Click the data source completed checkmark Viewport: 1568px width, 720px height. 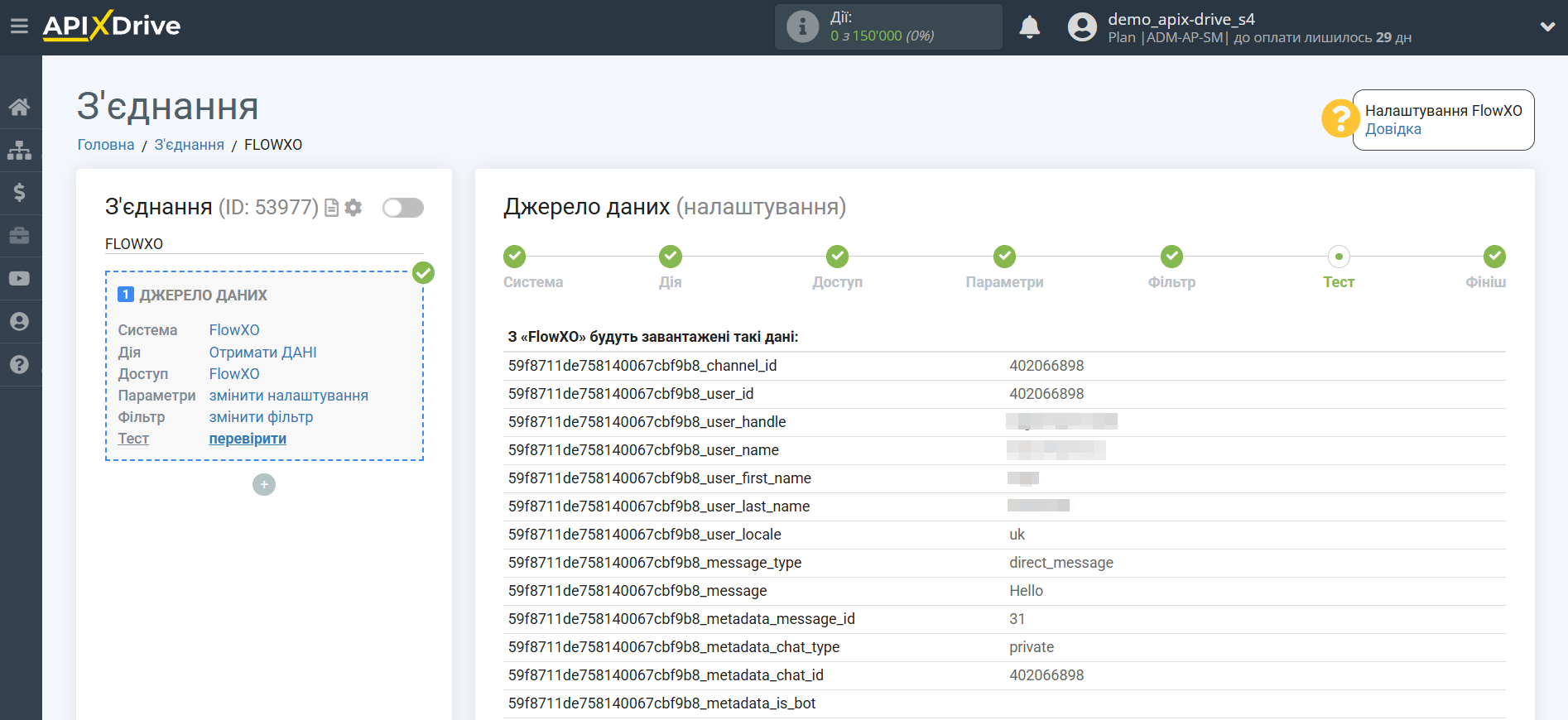tap(423, 272)
